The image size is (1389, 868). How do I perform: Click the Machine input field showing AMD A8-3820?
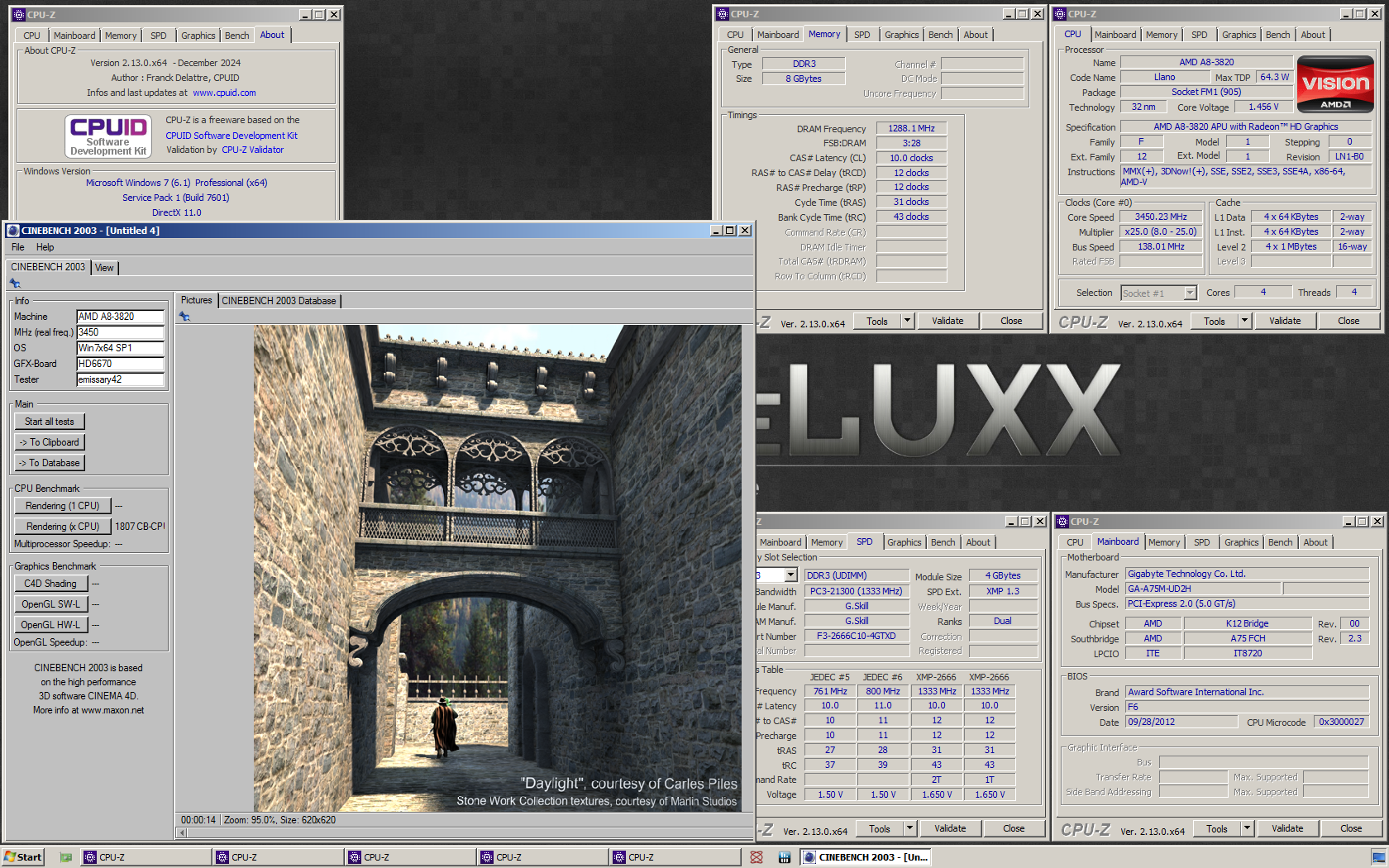tap(121, 317)
